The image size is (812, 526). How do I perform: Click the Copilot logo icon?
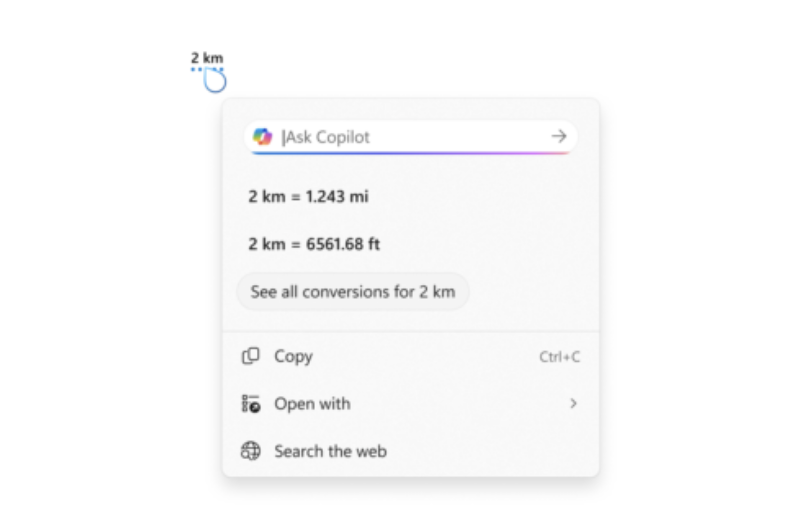click(x=263, y=137)
